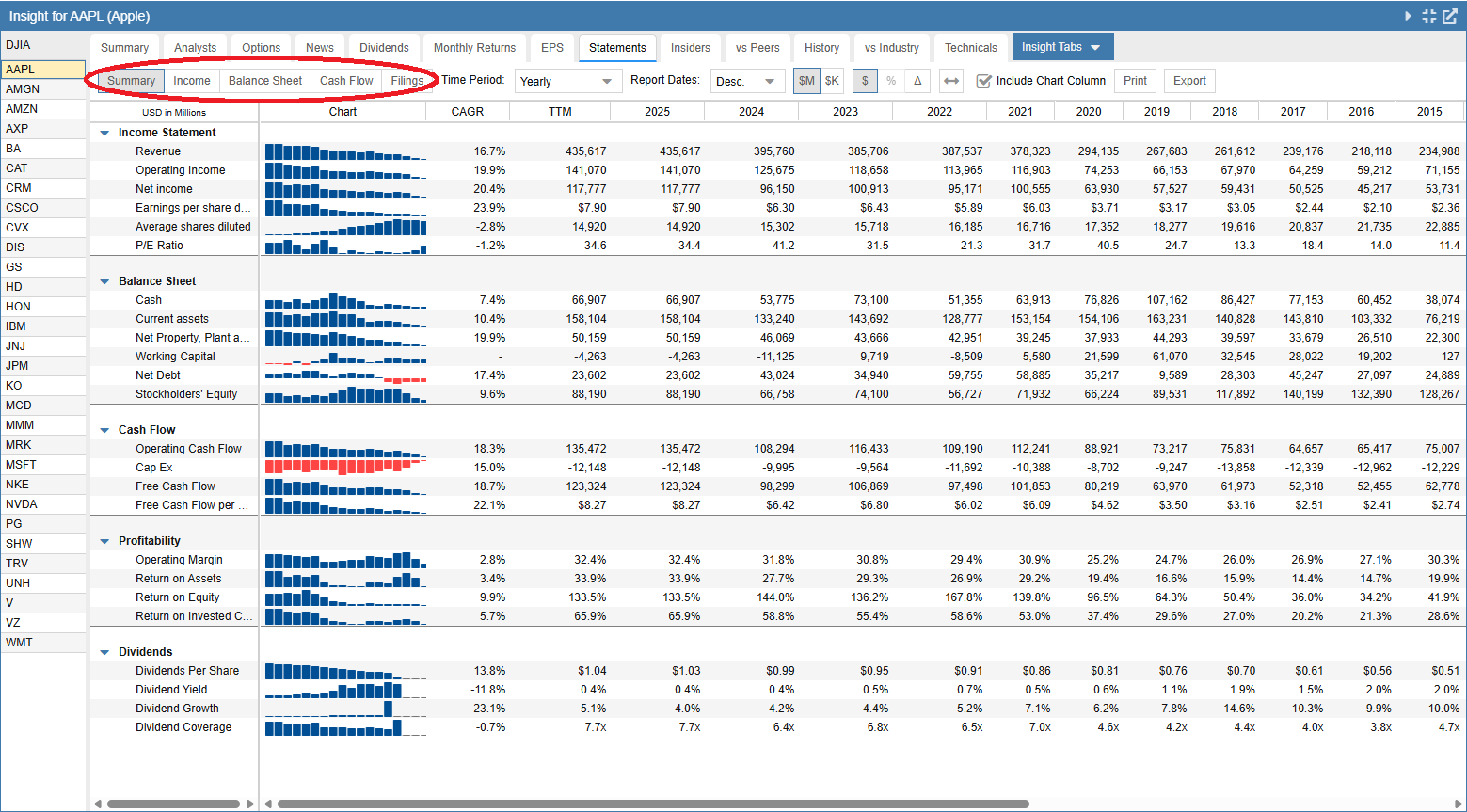Select NVDA in the ticker list
The height and width of the screenshot is (812, 1467).
coord(43,504)
